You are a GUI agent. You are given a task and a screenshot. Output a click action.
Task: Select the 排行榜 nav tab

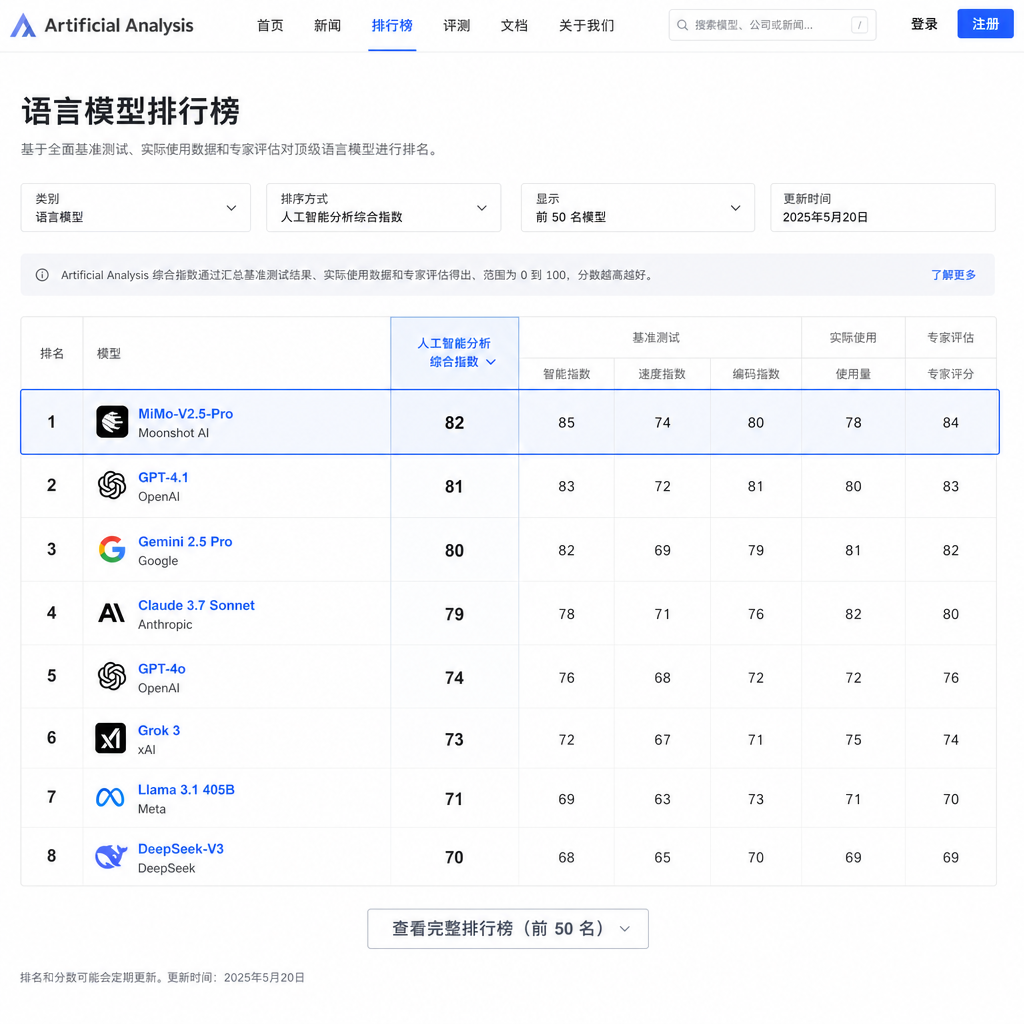[392, 25]
